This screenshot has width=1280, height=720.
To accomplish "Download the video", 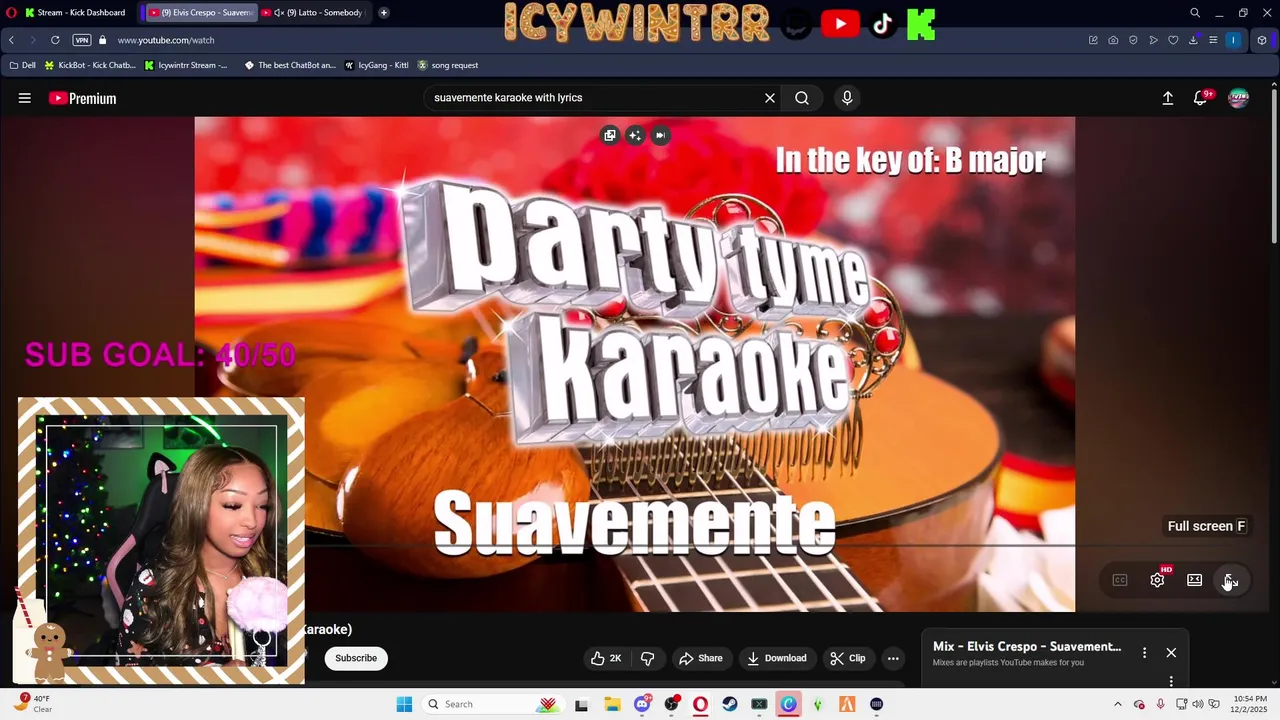I will coord(777,658).
